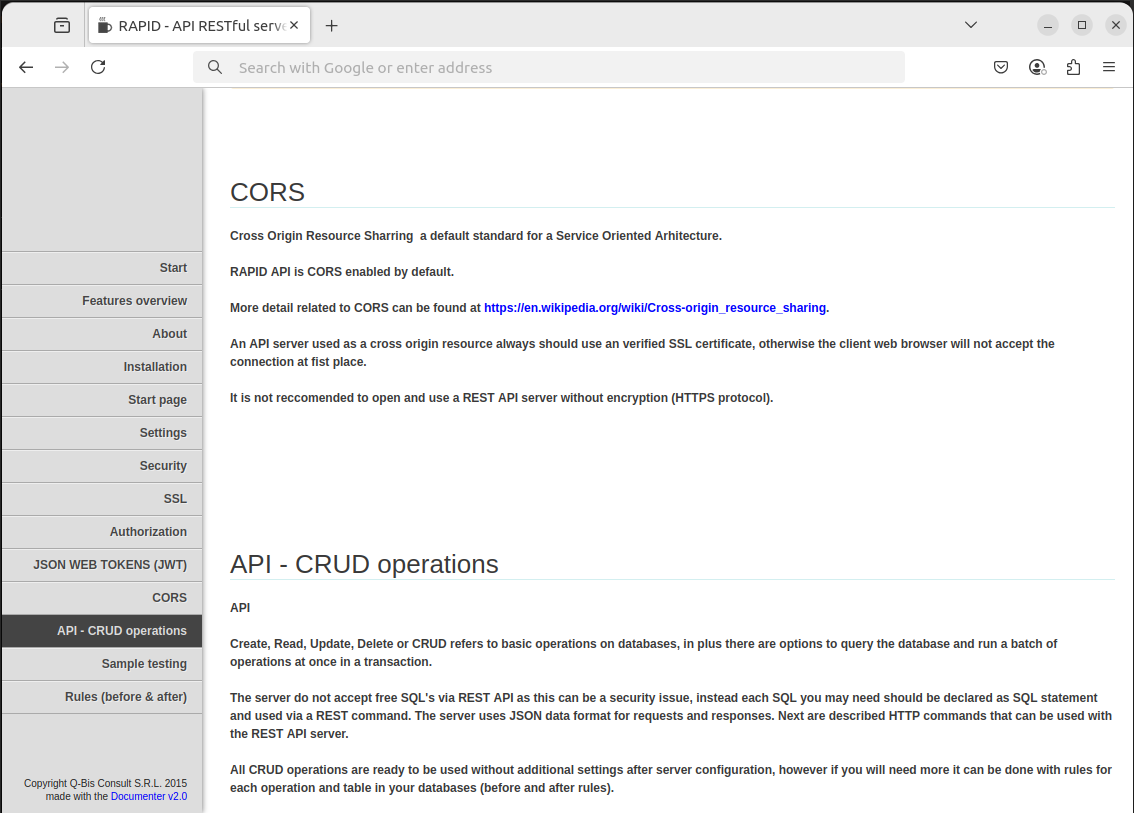Select Start page in sidebar
Image resolution: width=1134 pixels, height=813 pixels.
click(102, 400)
